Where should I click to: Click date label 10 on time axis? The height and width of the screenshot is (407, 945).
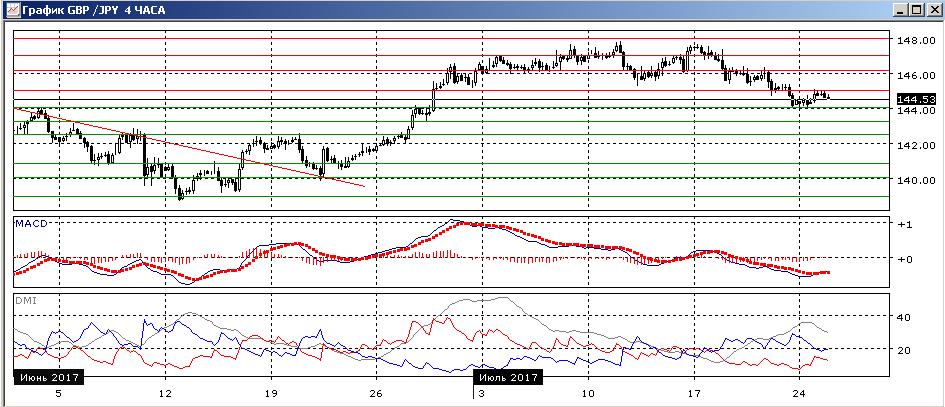point(588,394)
